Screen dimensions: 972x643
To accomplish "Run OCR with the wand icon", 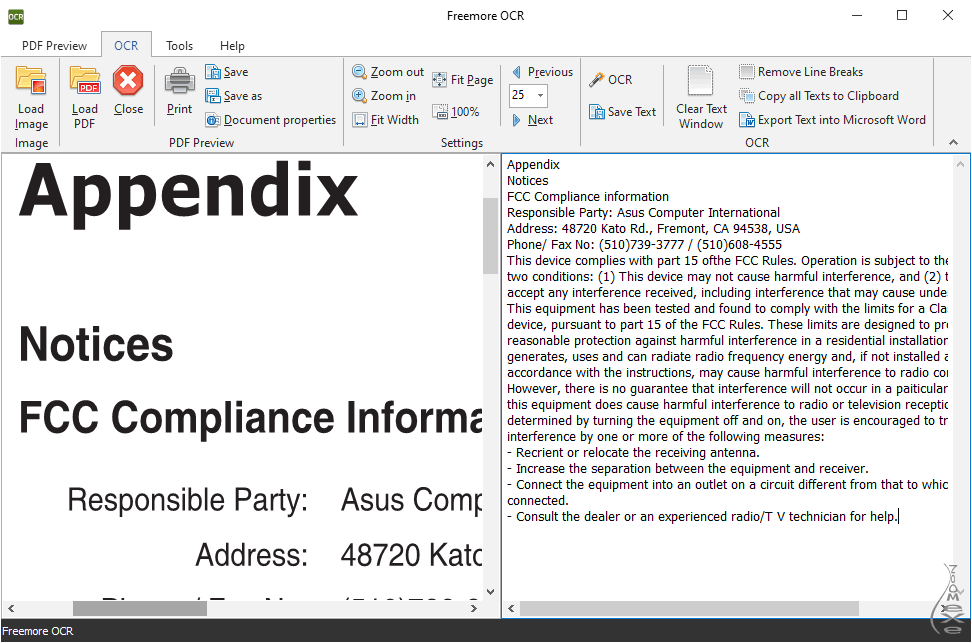I will click(x=611, y=79).
